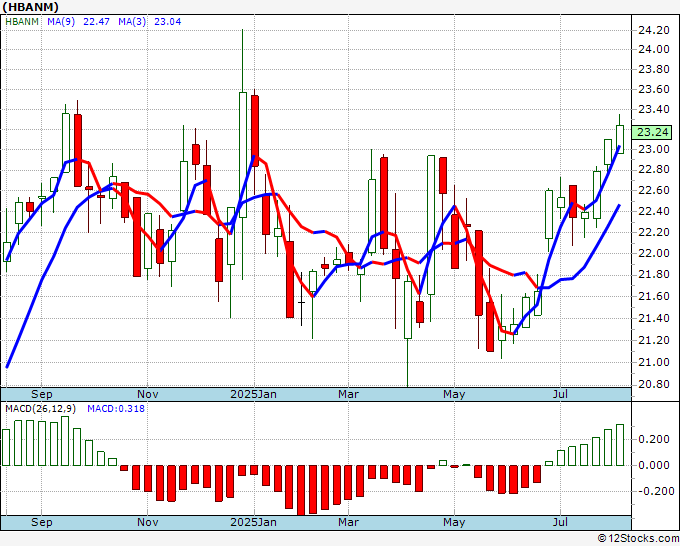The width and height of the screenshot is (680, 546).
Task: Click the 22.00 price axis label
Action: point(654,253)
